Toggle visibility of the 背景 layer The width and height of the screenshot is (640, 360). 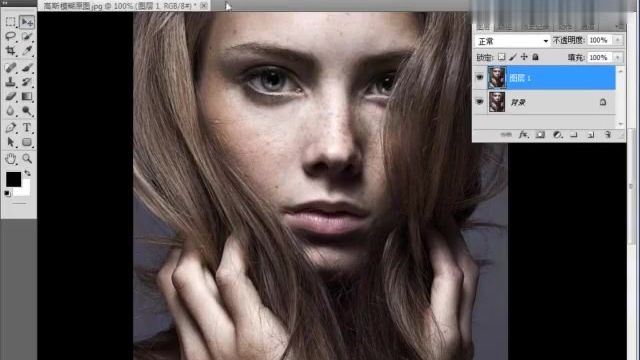(x=480, y=102)
